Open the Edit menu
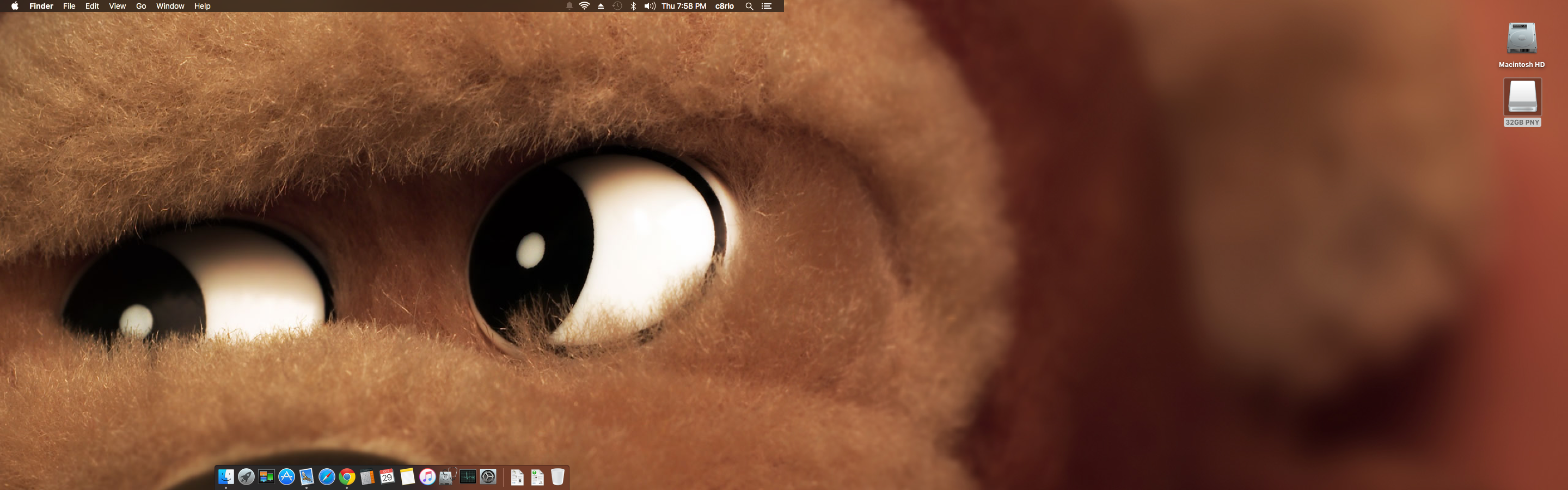This screenshot has width=1568, height=490. click(92, 6)
